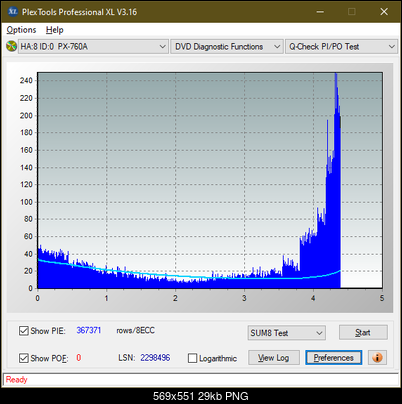The image size is (402, 404).
Task: Click the PlexTools XL app icon
Action: [13, 12]
